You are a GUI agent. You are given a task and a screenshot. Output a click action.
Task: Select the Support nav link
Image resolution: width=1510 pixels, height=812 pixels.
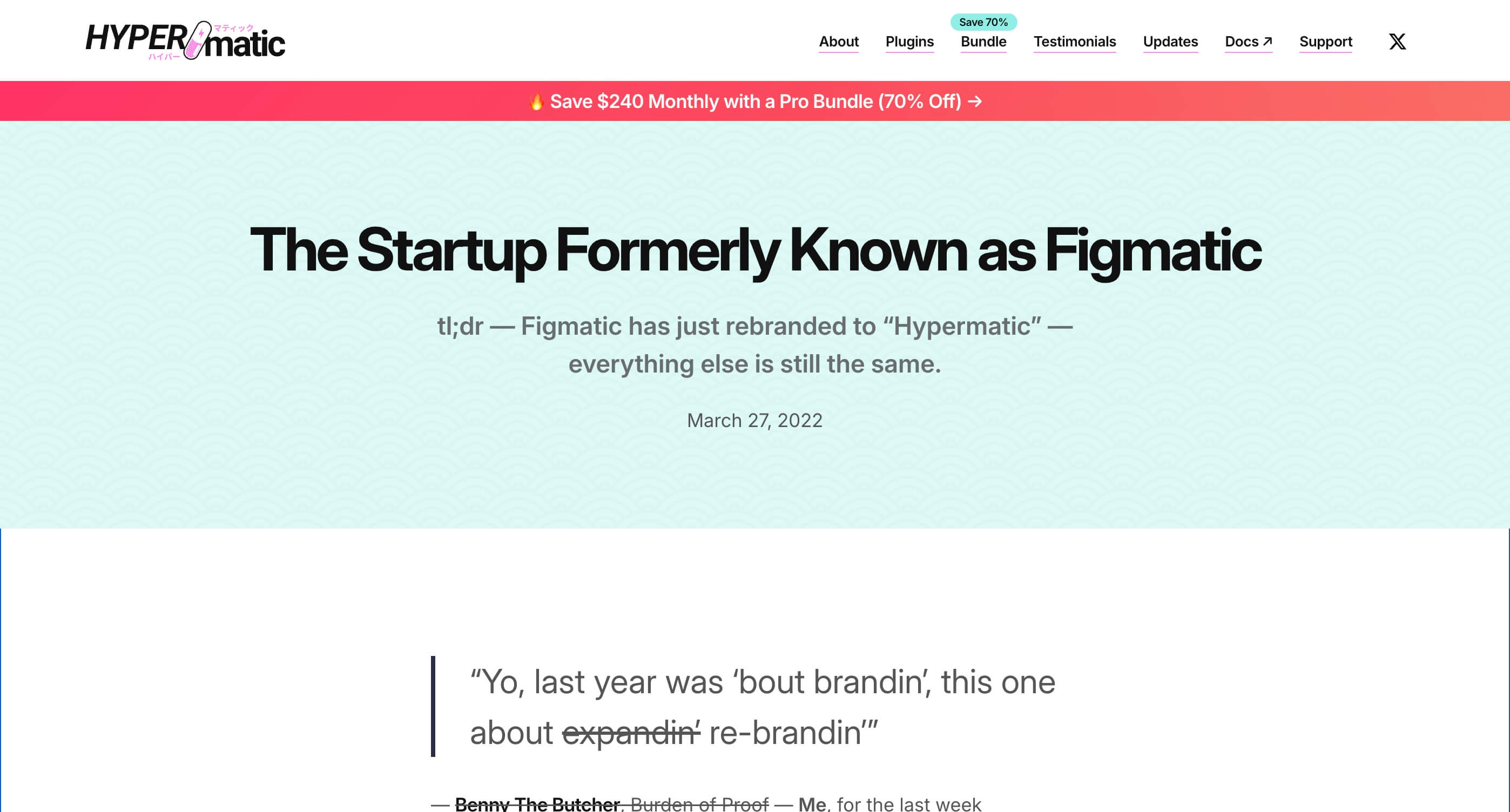(1325, 42)
